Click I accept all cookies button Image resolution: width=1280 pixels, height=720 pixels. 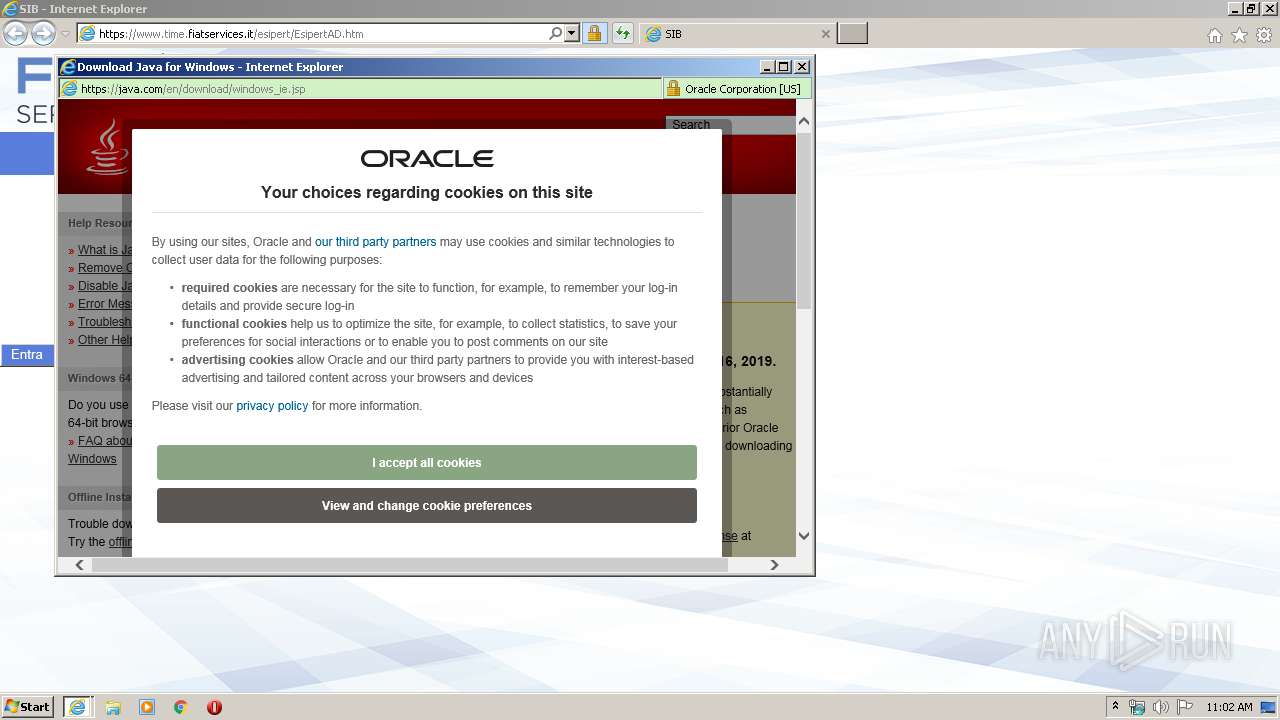(x=427, y=463)
